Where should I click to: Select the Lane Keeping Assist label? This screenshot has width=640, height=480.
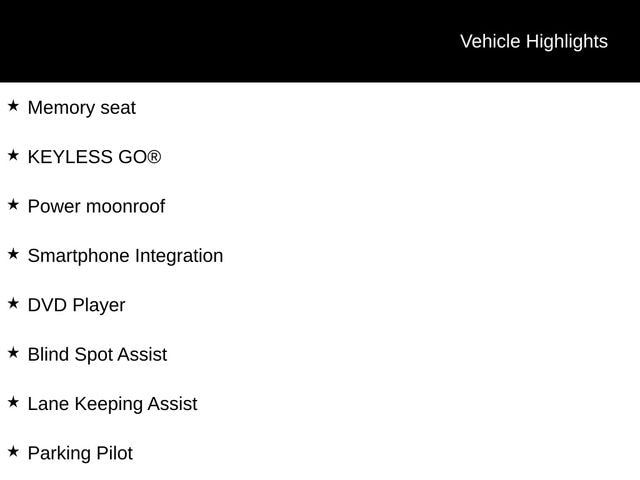(112, 404)
